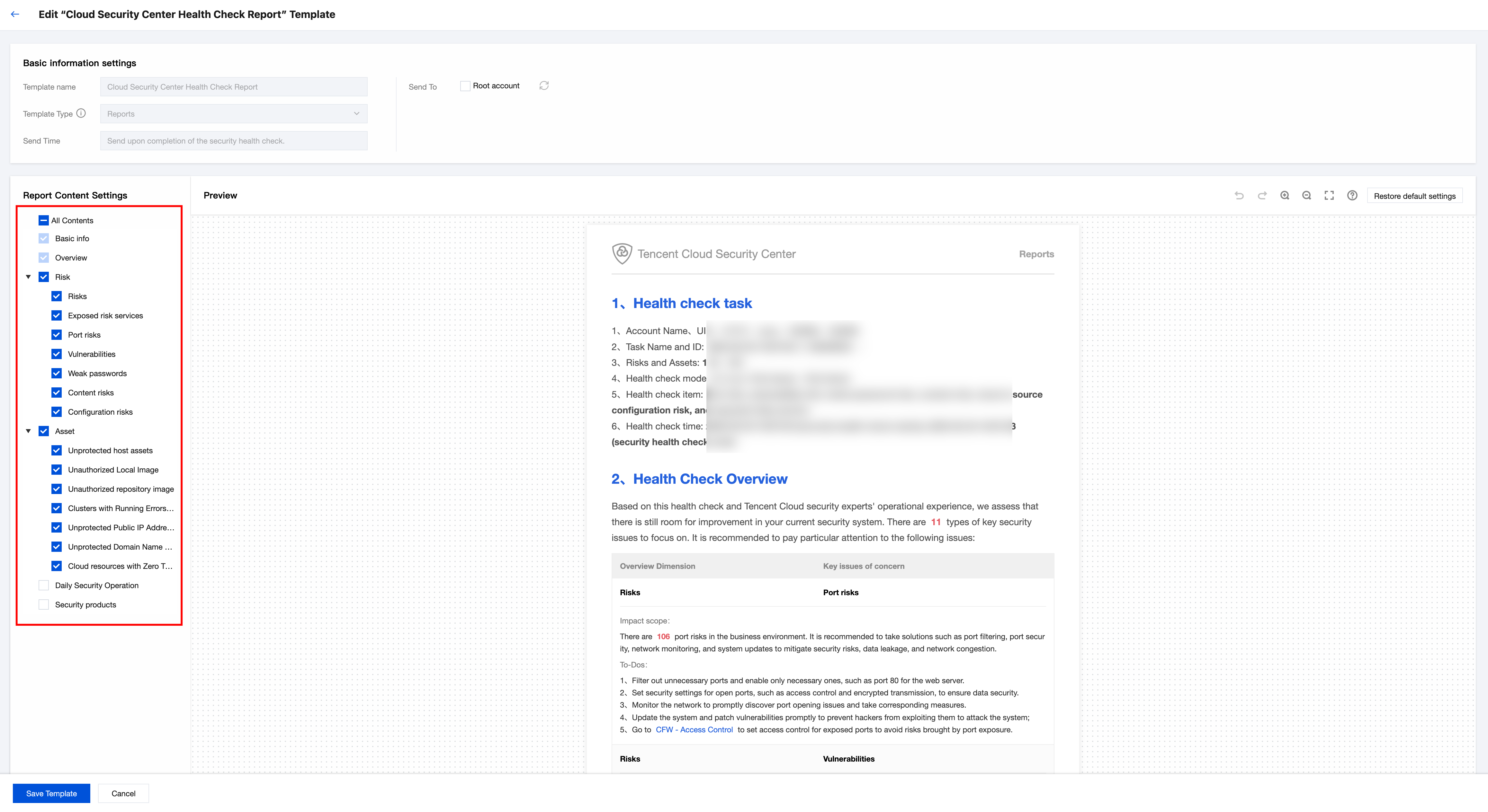Click the redo icon in Preview toolbar
The height and width of the screenshot is (812, 1488).
[x=1262, y=196]
